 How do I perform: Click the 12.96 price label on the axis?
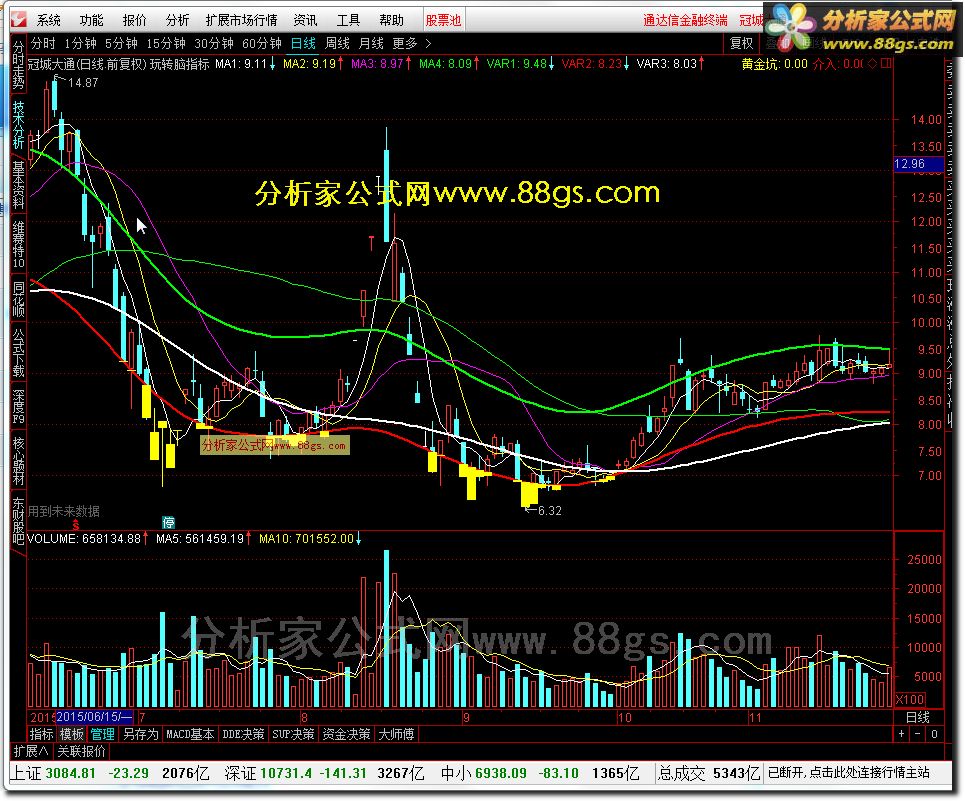point(918,164)
